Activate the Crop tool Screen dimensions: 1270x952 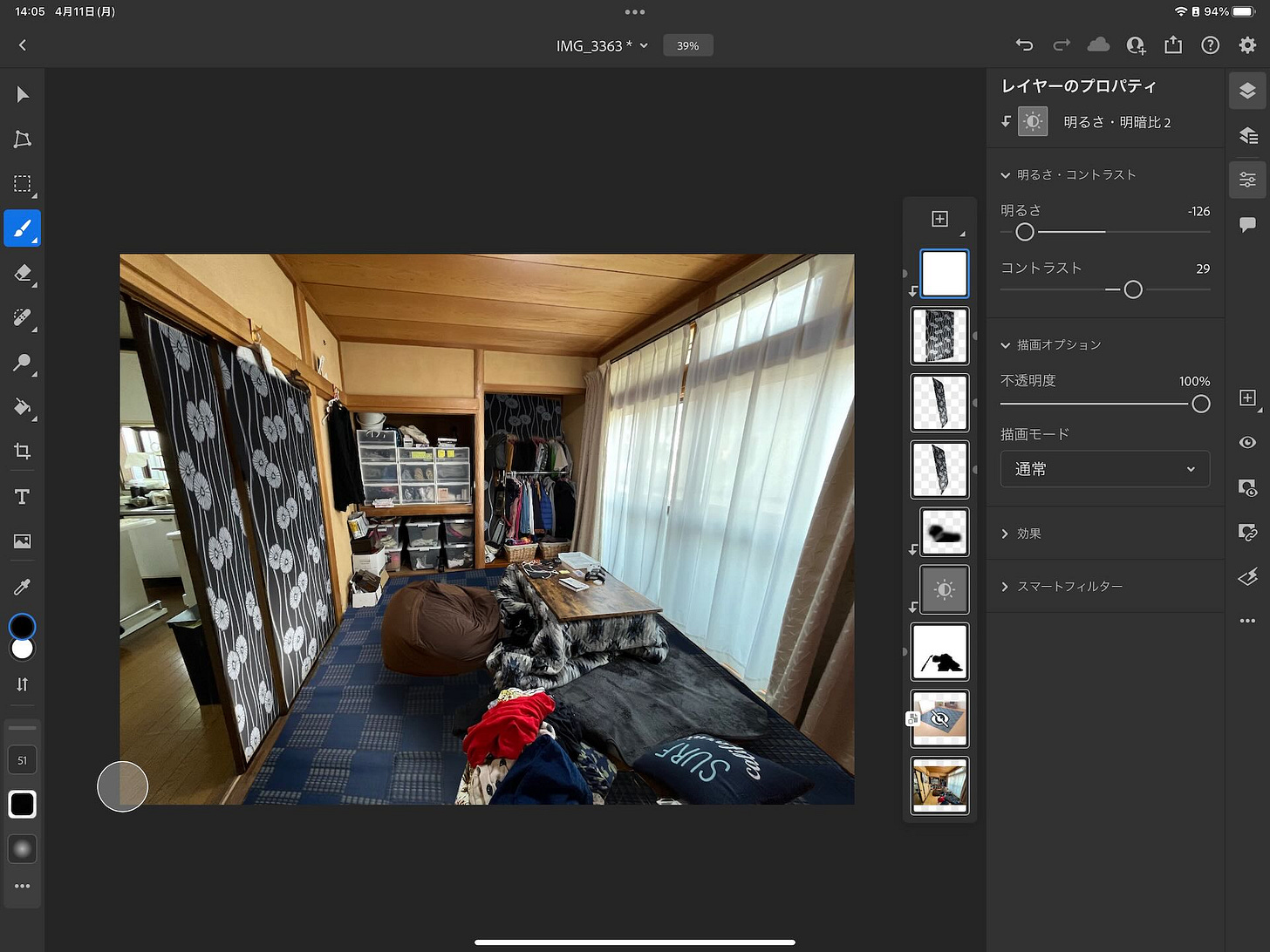22,451
